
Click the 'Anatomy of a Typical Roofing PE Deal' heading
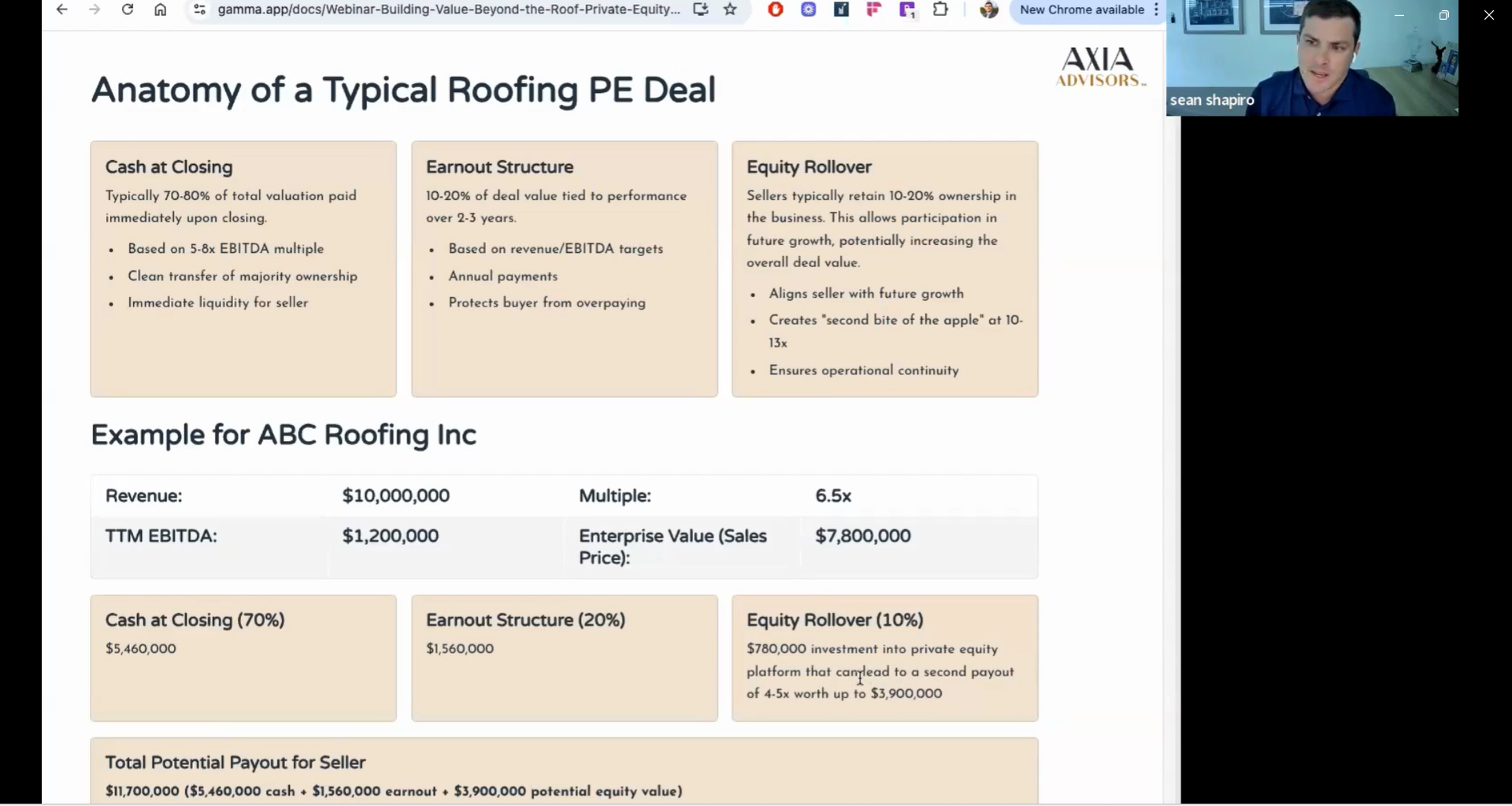tap(403, 90)
